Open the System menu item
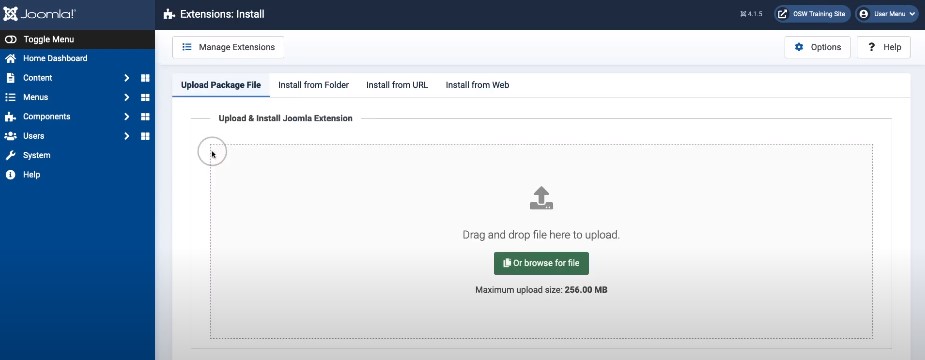The width and height of the screenshot is (925, 360). (77, 155)
